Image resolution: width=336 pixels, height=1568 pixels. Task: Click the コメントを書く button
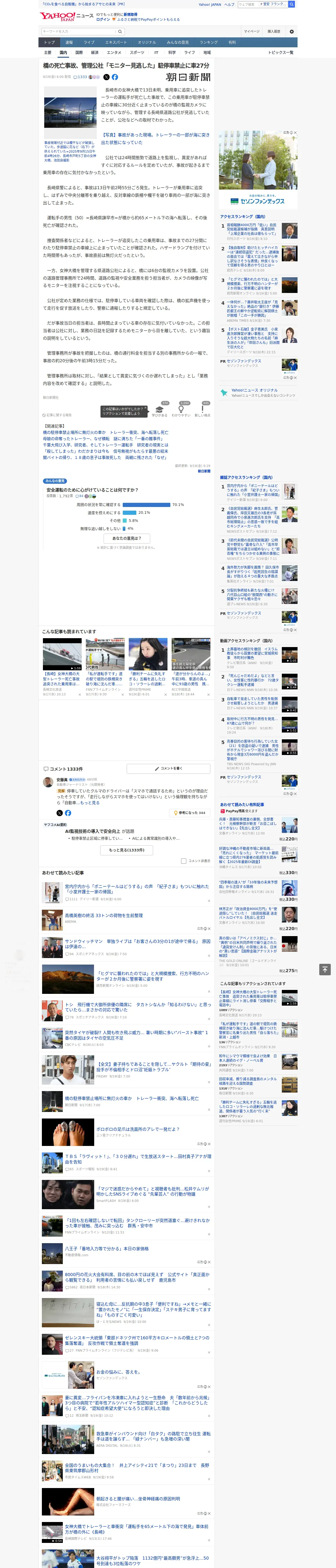pyautogui.click(x=169, y=769)
